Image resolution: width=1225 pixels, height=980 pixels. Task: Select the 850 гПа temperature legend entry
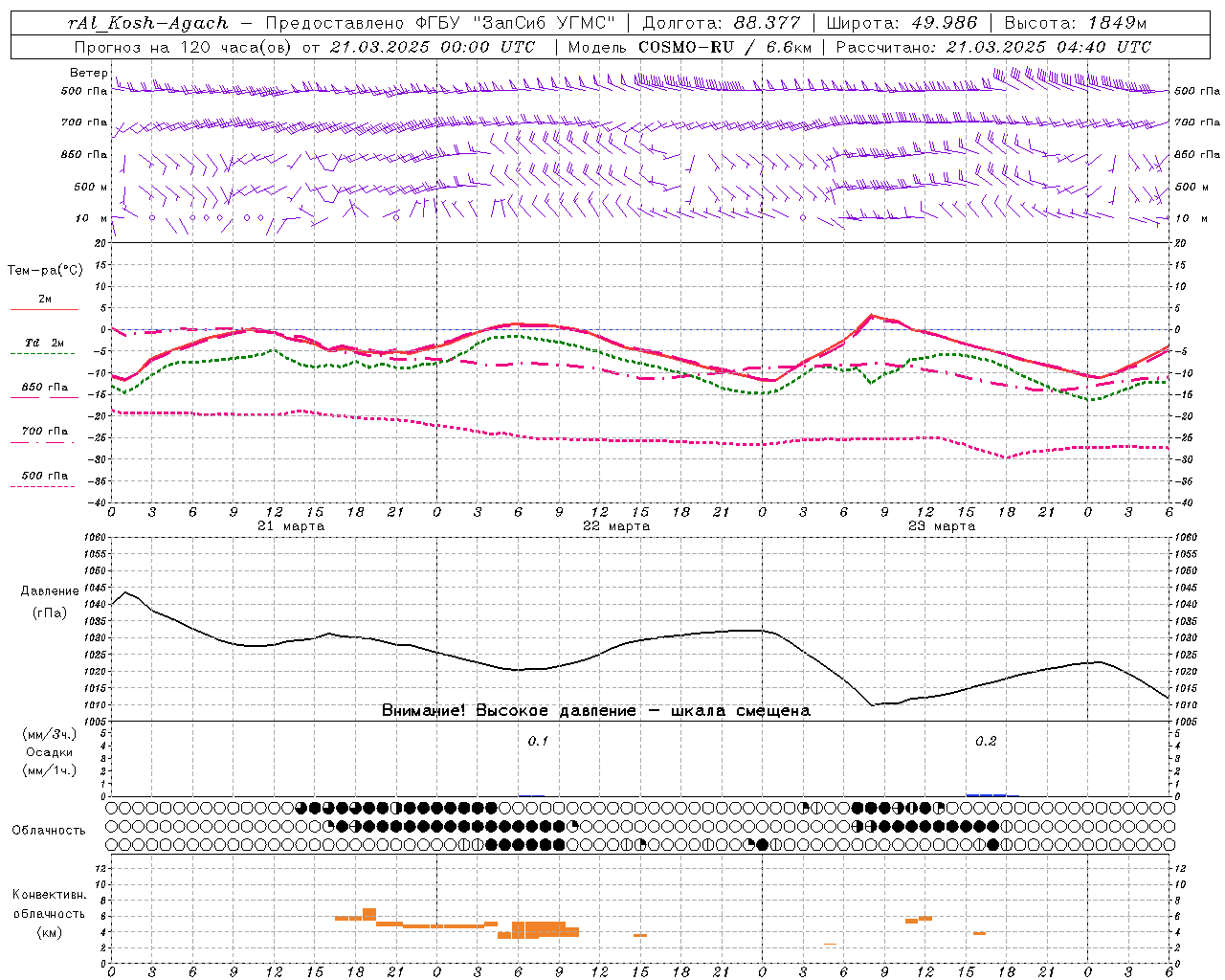(x=45, y=388)
